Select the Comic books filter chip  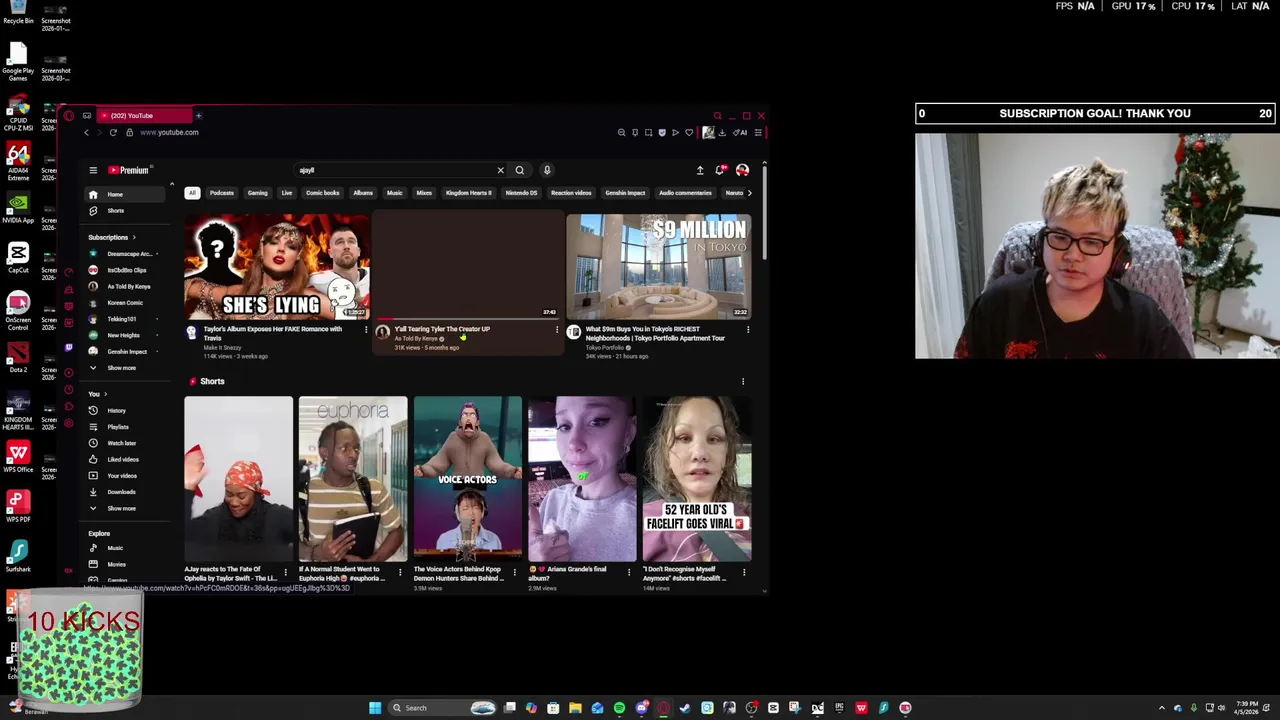coord(323,193)
